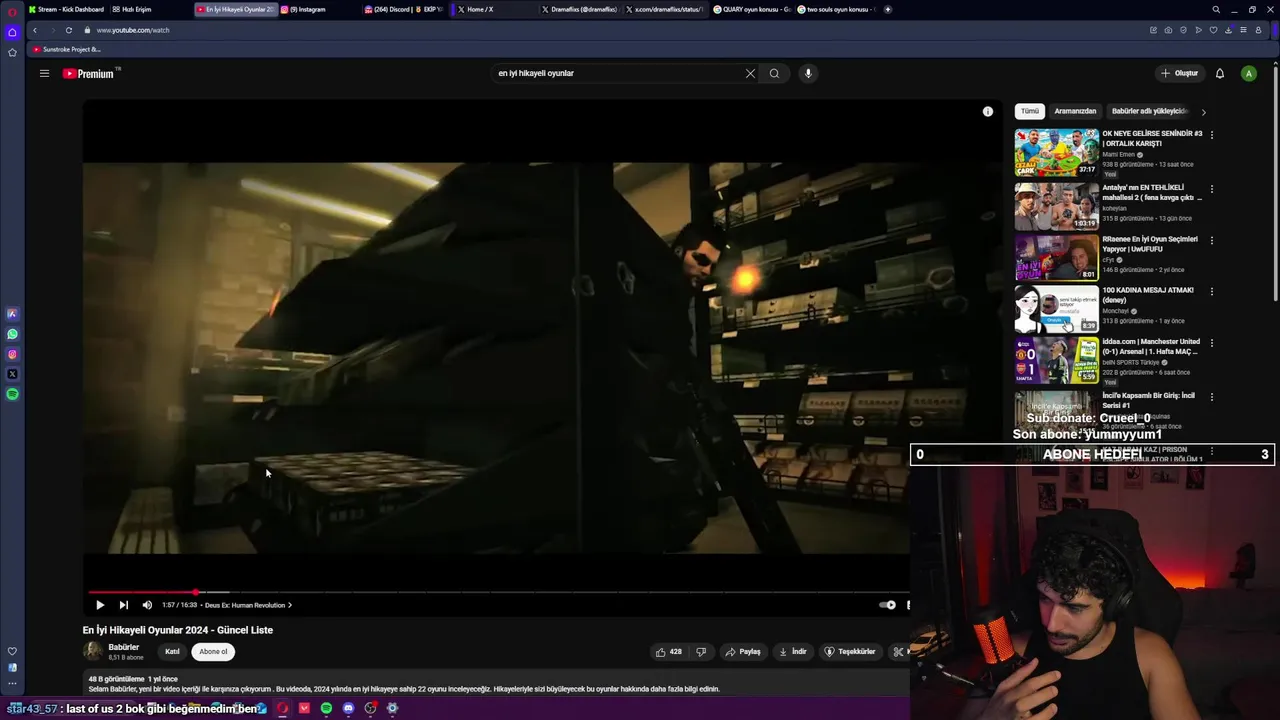The height and width of the screenshot is (720, 1280).
Task: Expand Deus Ex: Human Revolution chapter
Action: click(x=248, y=605)
